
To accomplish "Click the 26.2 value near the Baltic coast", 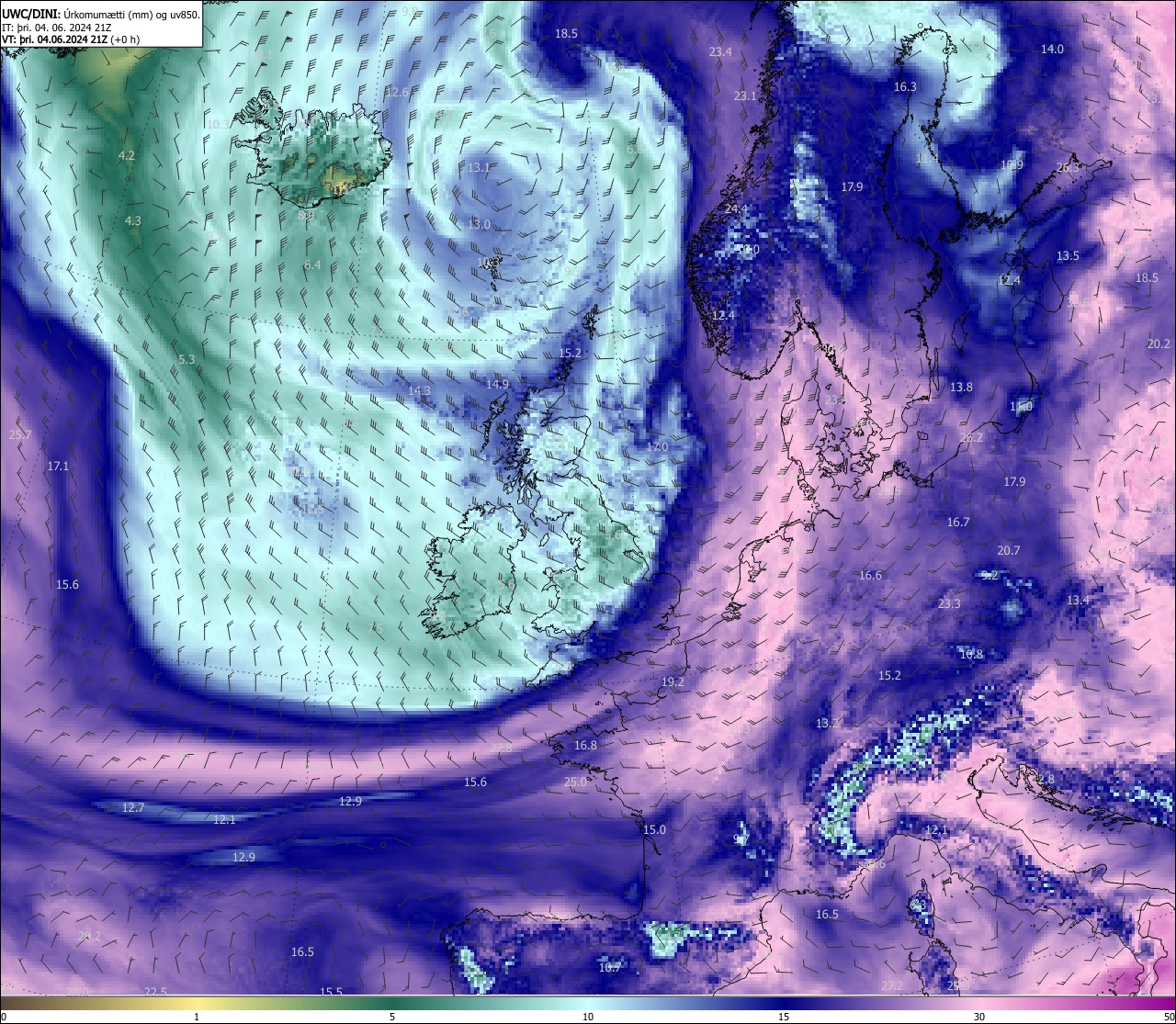I will click(x=971, y=438).
